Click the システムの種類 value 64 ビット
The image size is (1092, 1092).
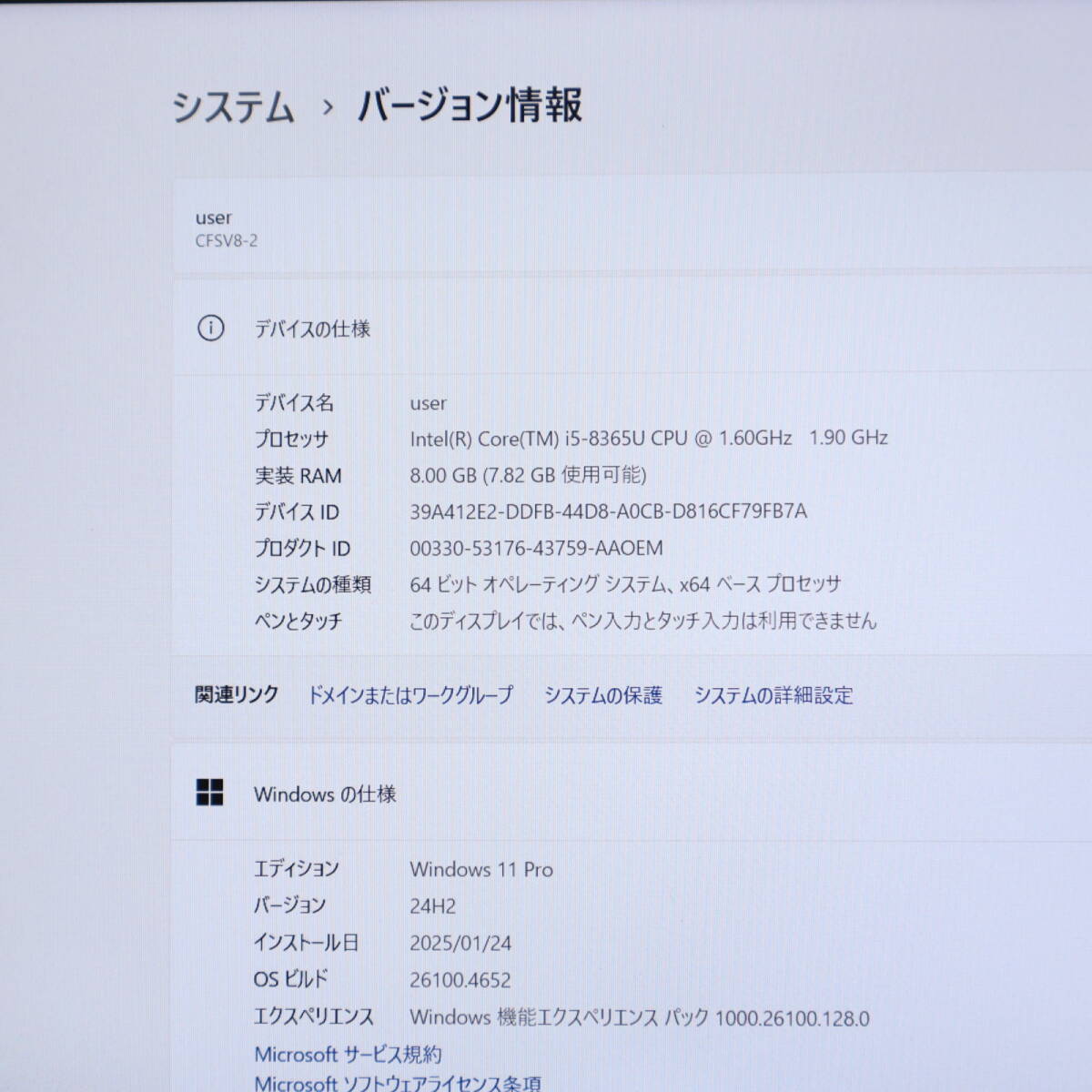[625, 584]
